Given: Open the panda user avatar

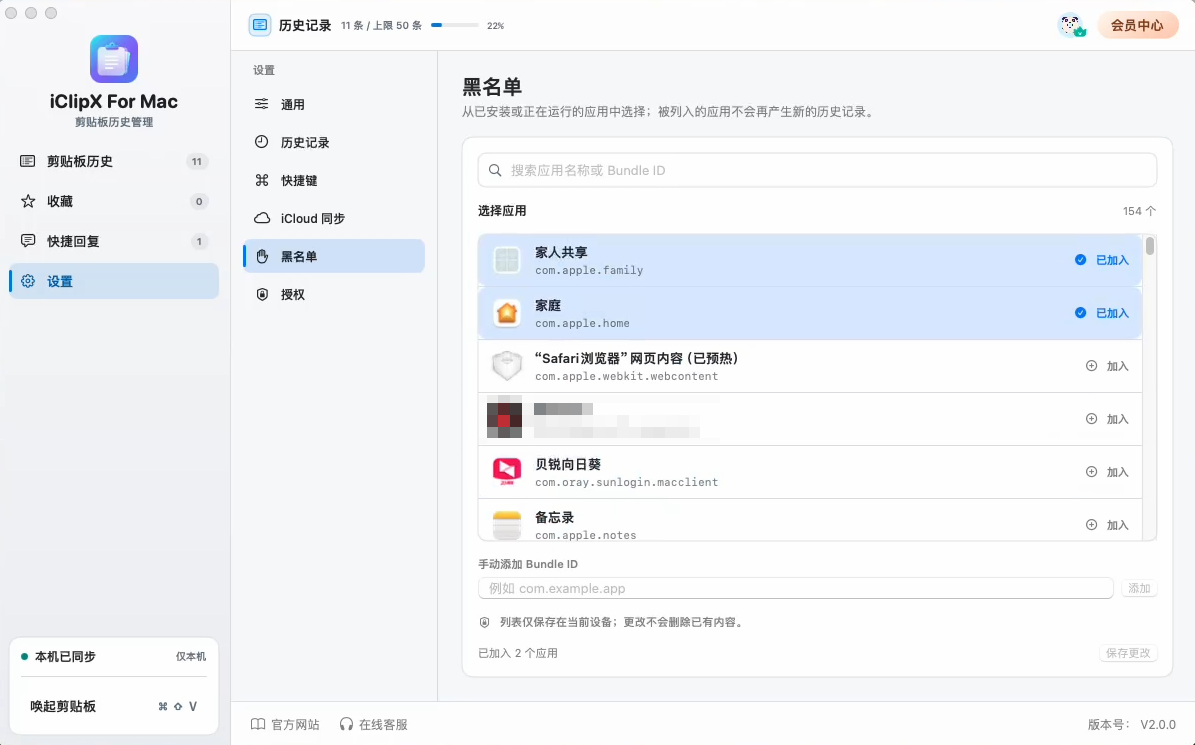Looking at the screenshot, I should click(1072, 25).
